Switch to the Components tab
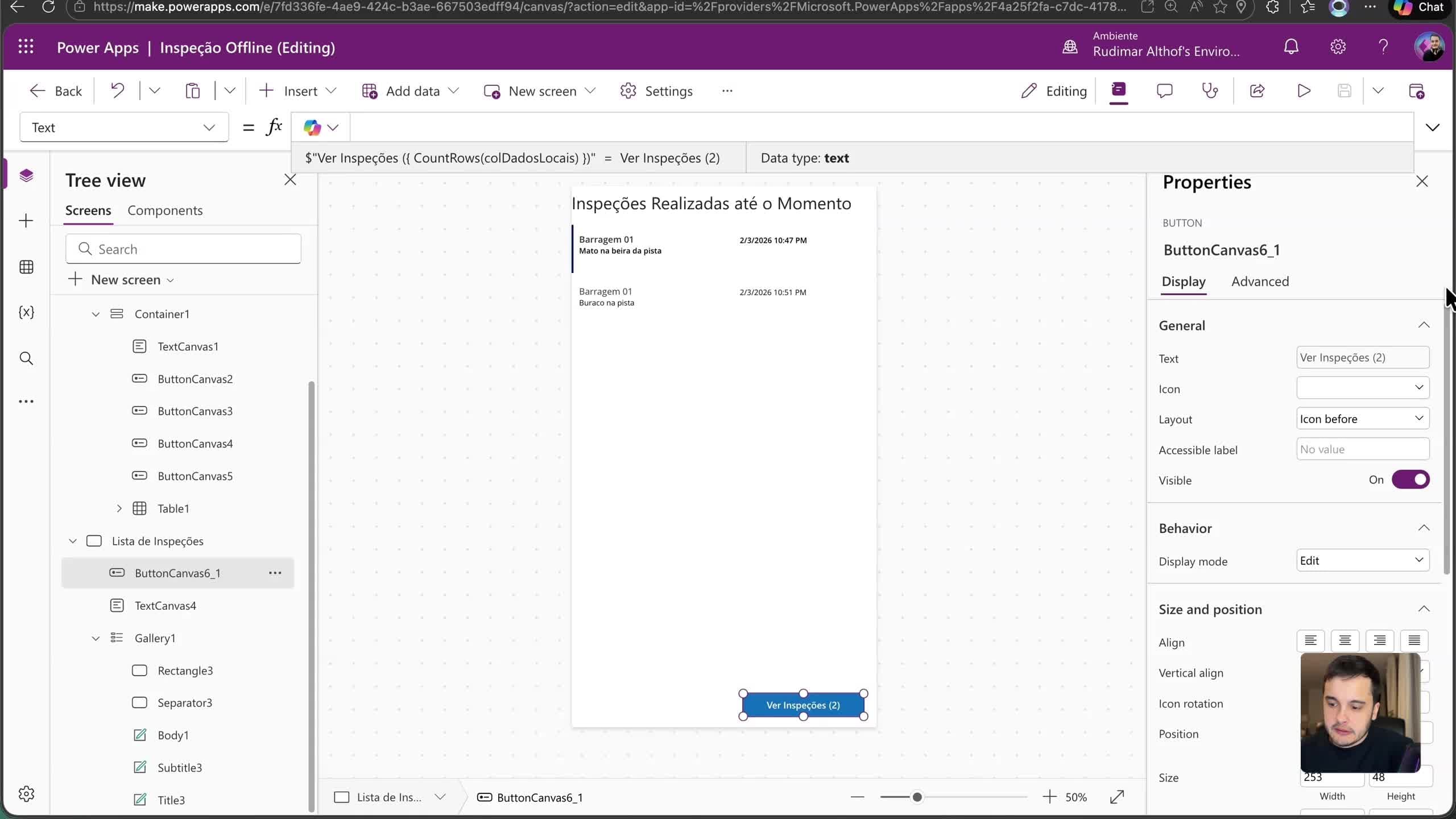This screenshot has width=1456, height=819. (x=165, y=210)
